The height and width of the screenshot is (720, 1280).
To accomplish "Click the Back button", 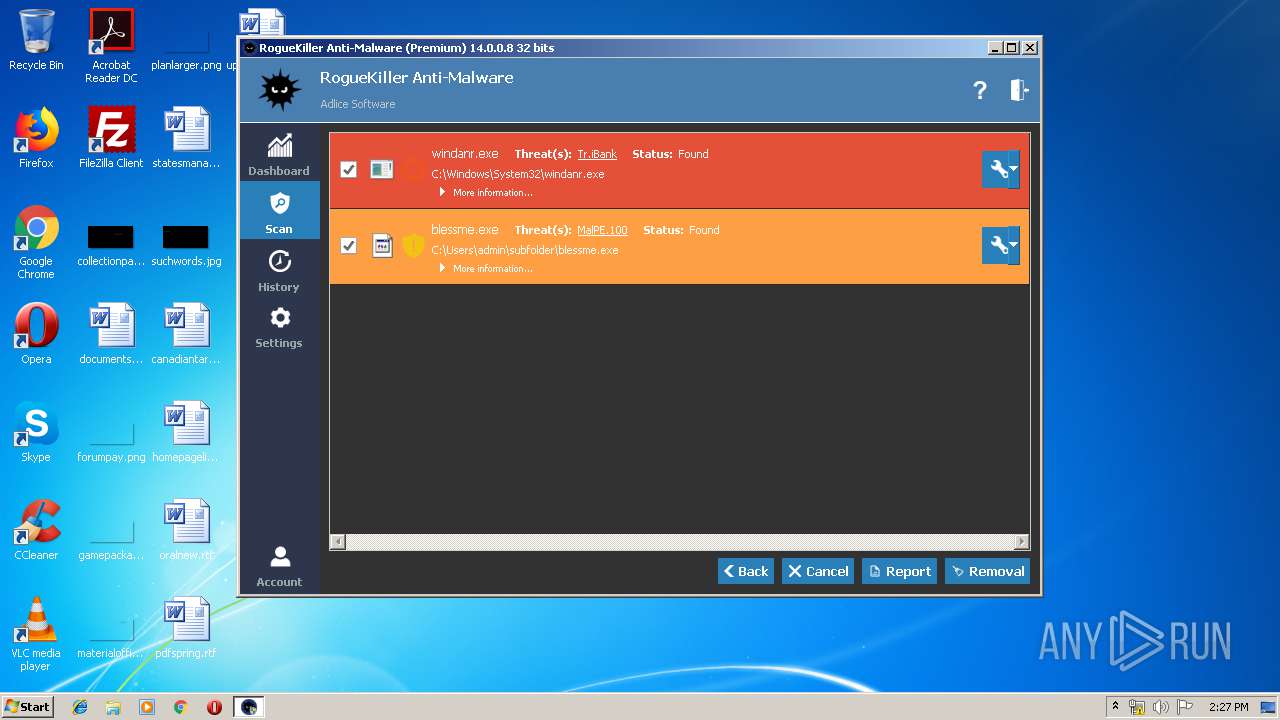I will click(745, 571).
